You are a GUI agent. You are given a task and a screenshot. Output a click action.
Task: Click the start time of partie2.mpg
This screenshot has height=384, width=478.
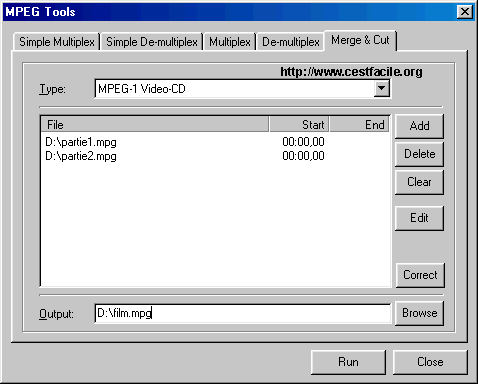click(303, 156)
